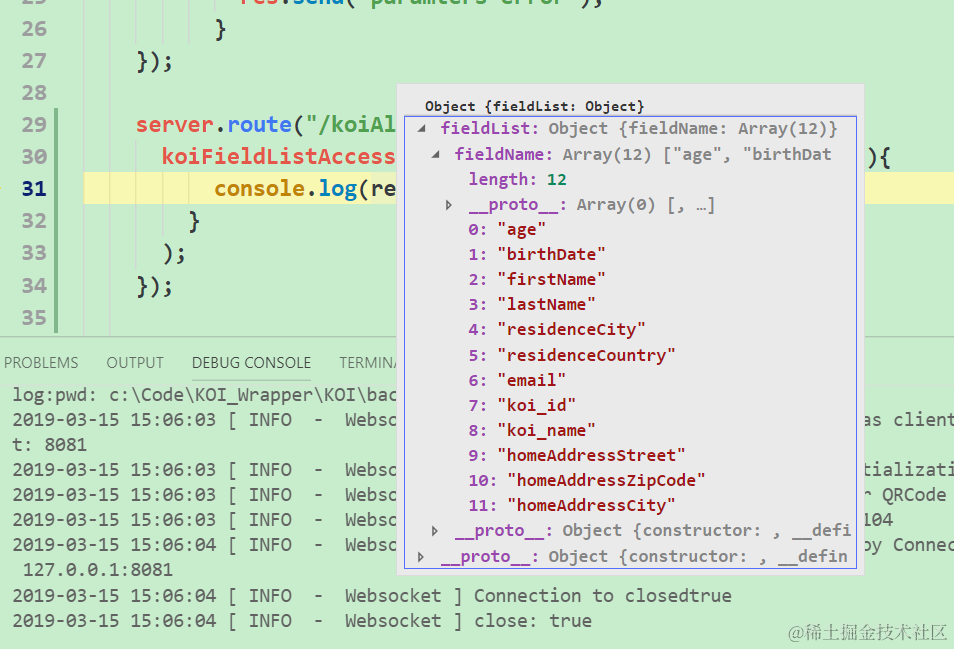The width and height of the screenshot is (954, 649).
Task: Click line number 29 in the gutter
Action: (x=34, y=125)
